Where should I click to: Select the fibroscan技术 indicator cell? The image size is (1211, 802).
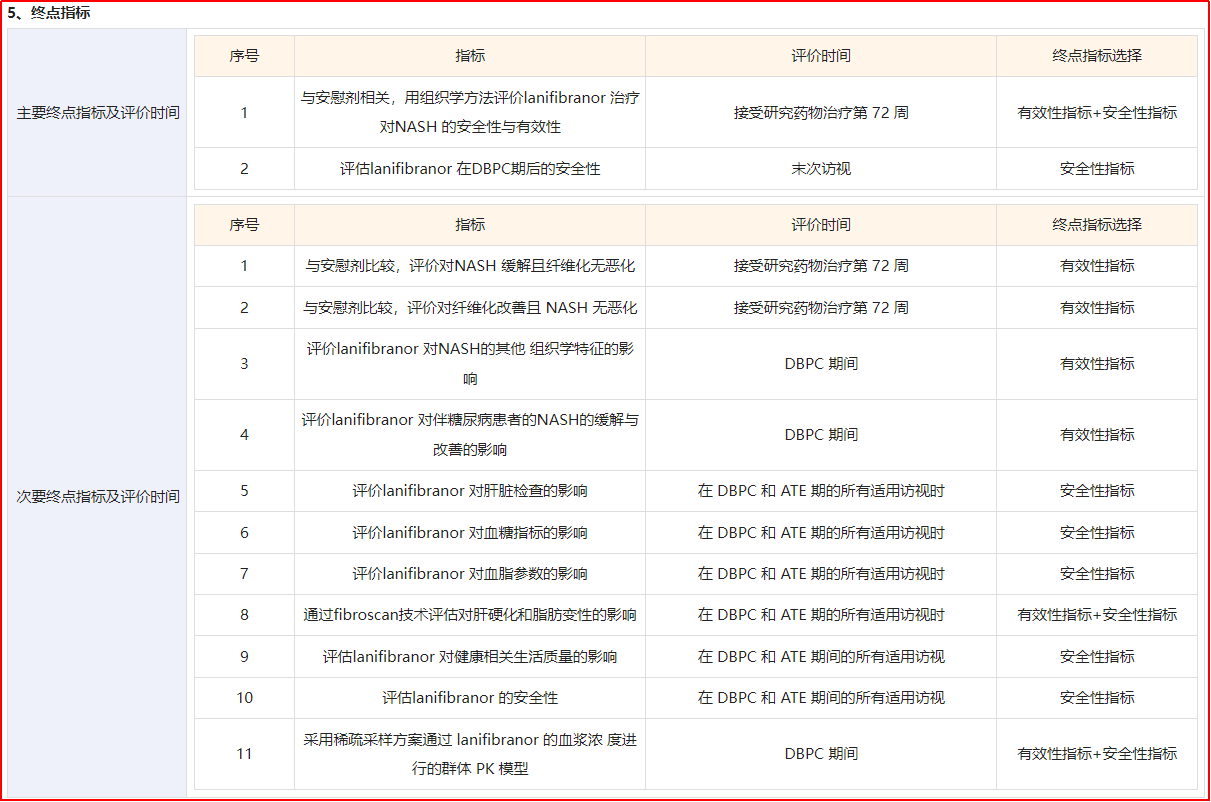(470, 615)
